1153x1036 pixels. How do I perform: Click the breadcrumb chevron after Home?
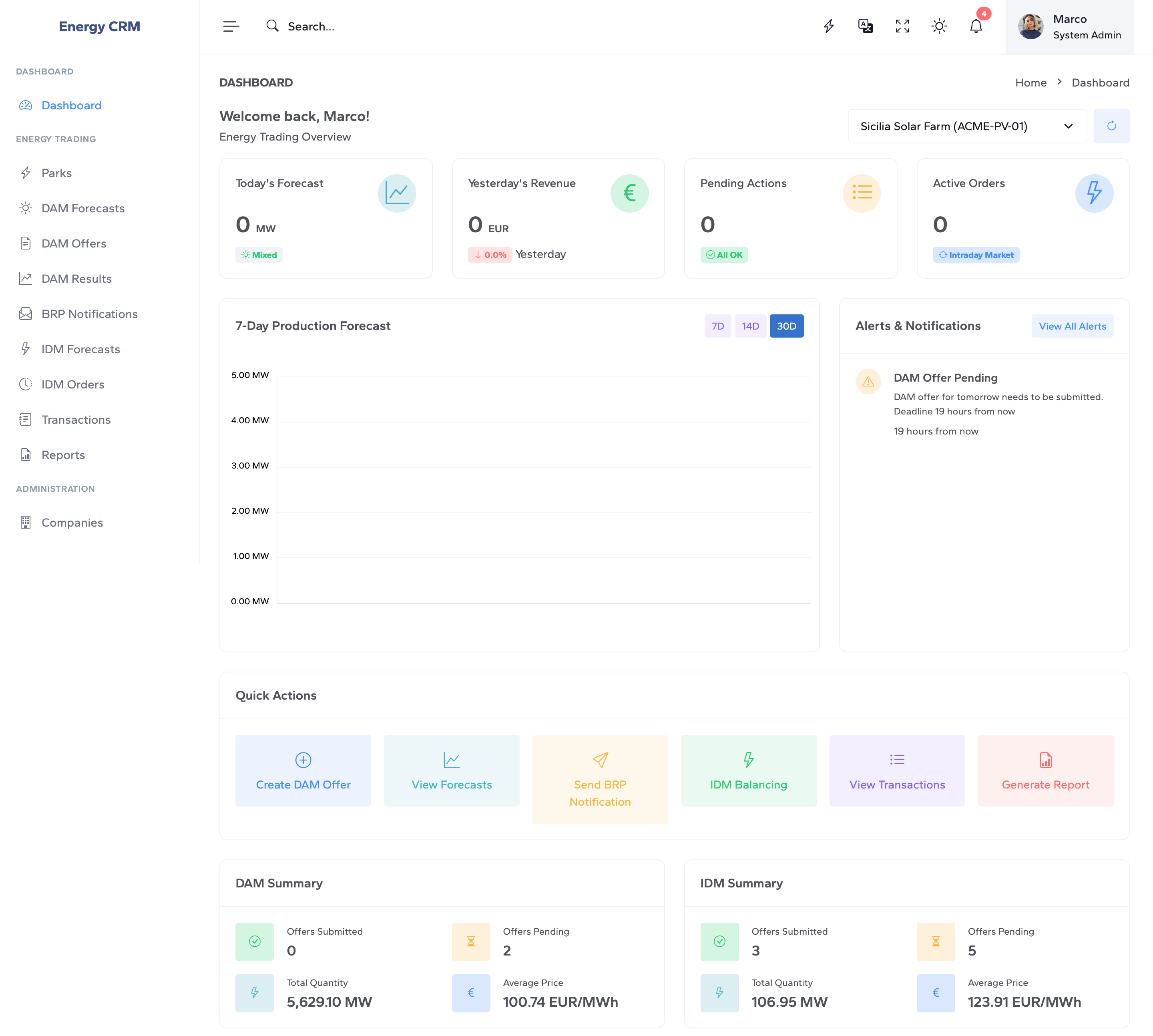[1059, 82]
